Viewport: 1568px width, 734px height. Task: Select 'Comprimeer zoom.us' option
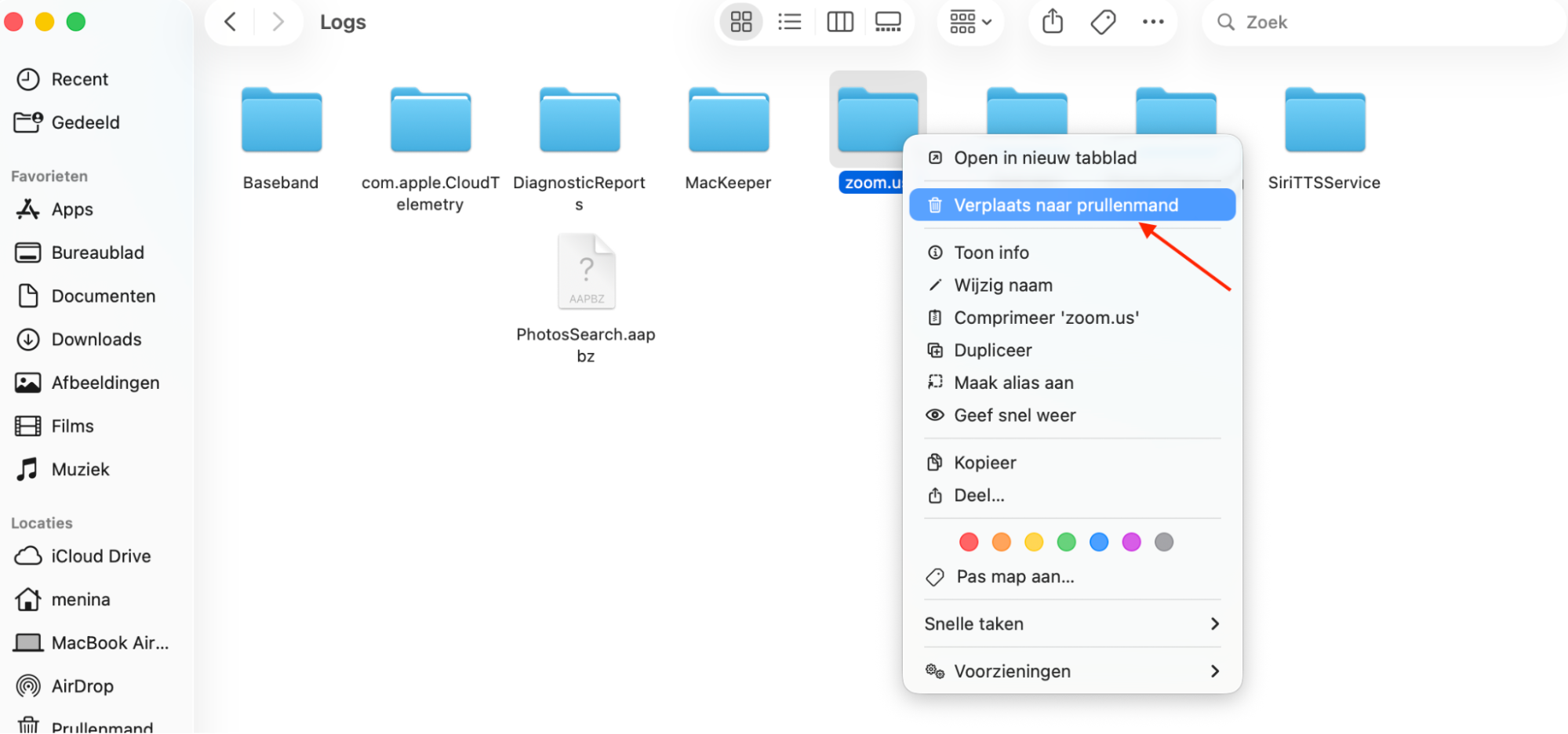(x=1046, y=317)
